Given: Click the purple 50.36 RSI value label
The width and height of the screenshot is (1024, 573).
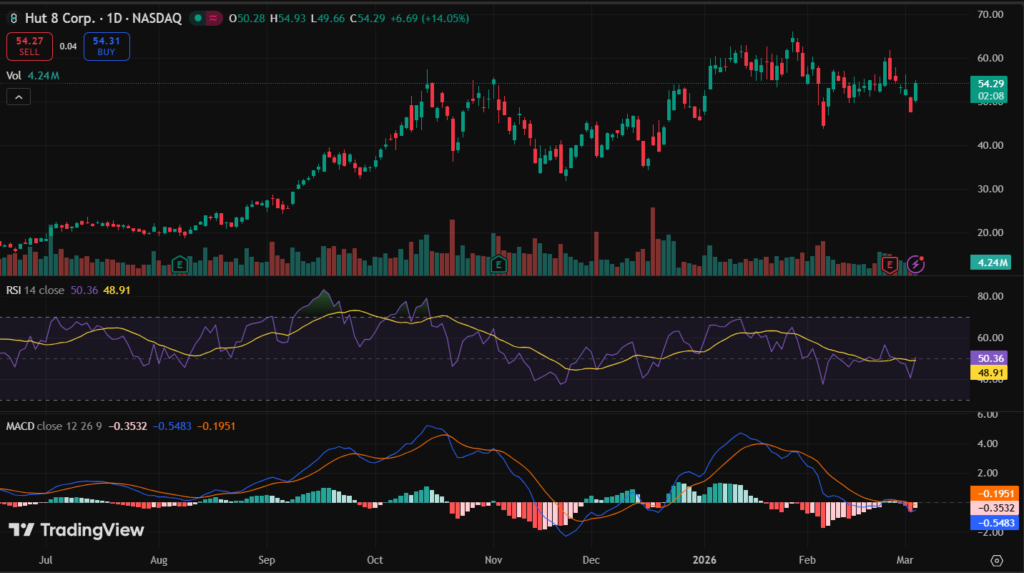Looking at the screenshot, I should 990,357.
